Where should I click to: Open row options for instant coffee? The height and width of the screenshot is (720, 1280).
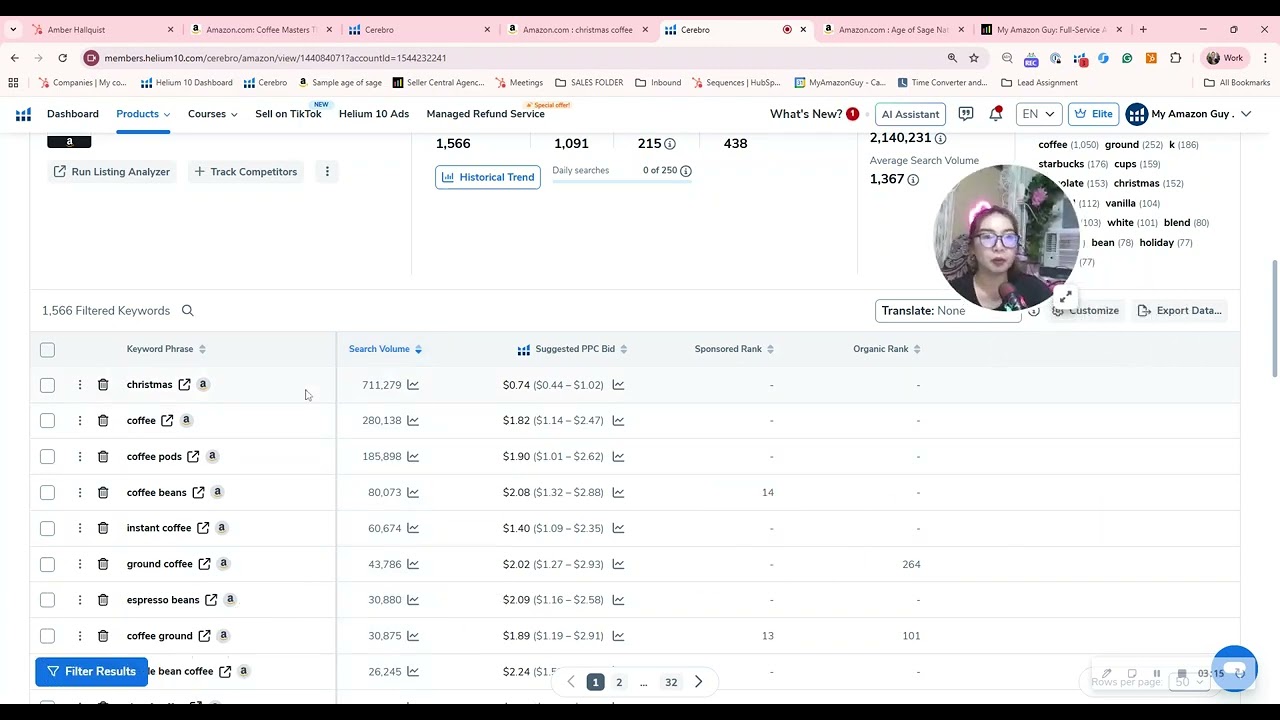[x=80, y=528]
